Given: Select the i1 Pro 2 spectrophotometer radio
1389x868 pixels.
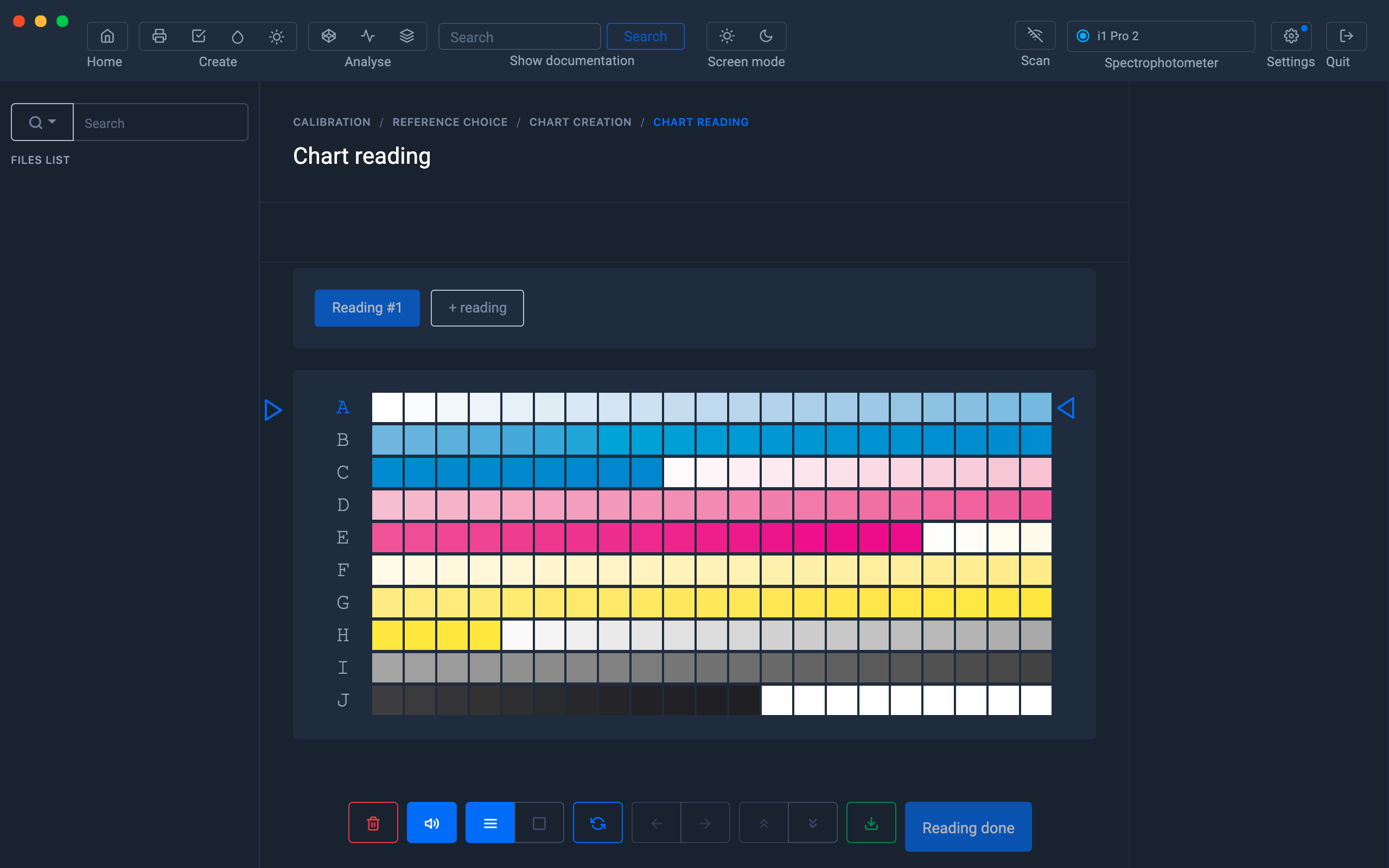Looking at the screenshot, I should [1082, 36].
